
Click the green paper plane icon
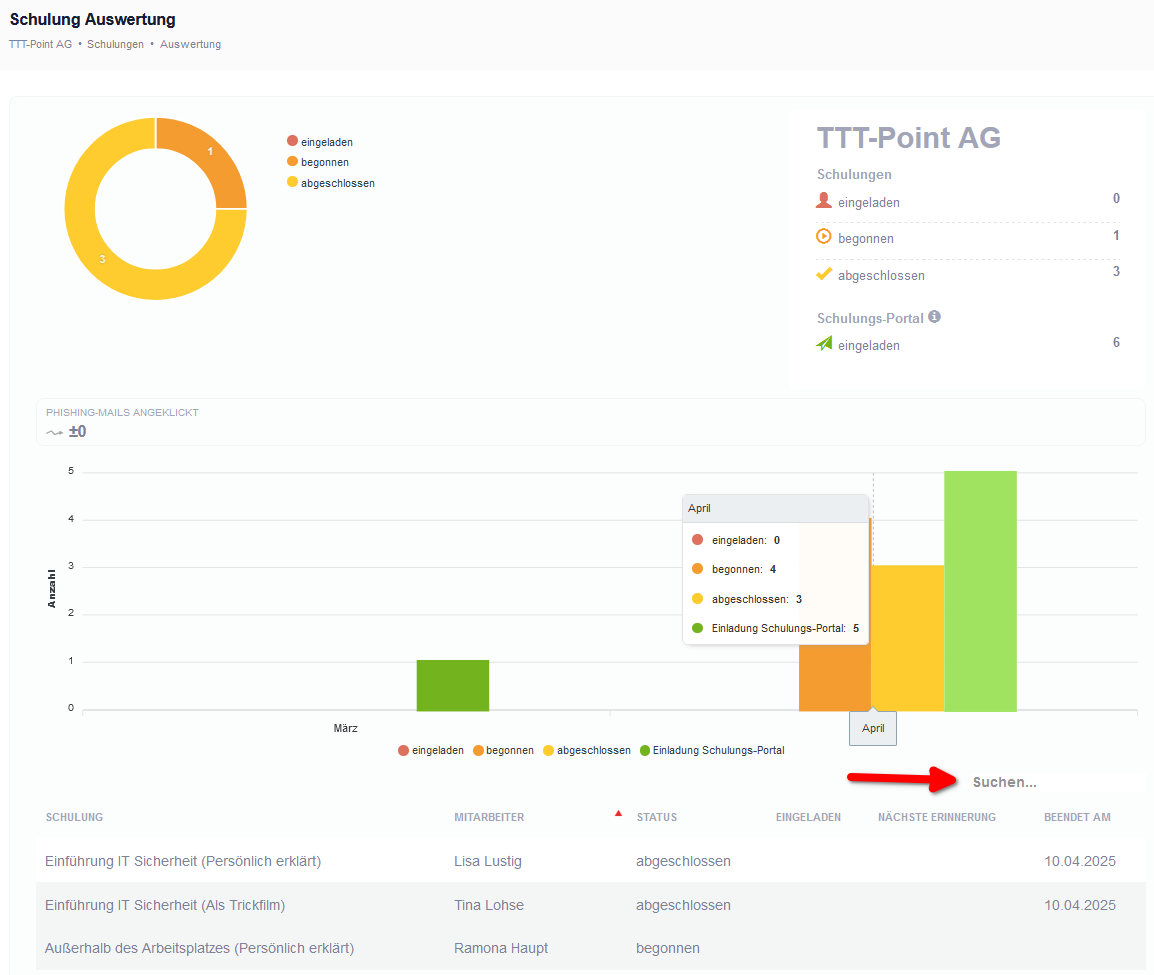click(824, 344)
